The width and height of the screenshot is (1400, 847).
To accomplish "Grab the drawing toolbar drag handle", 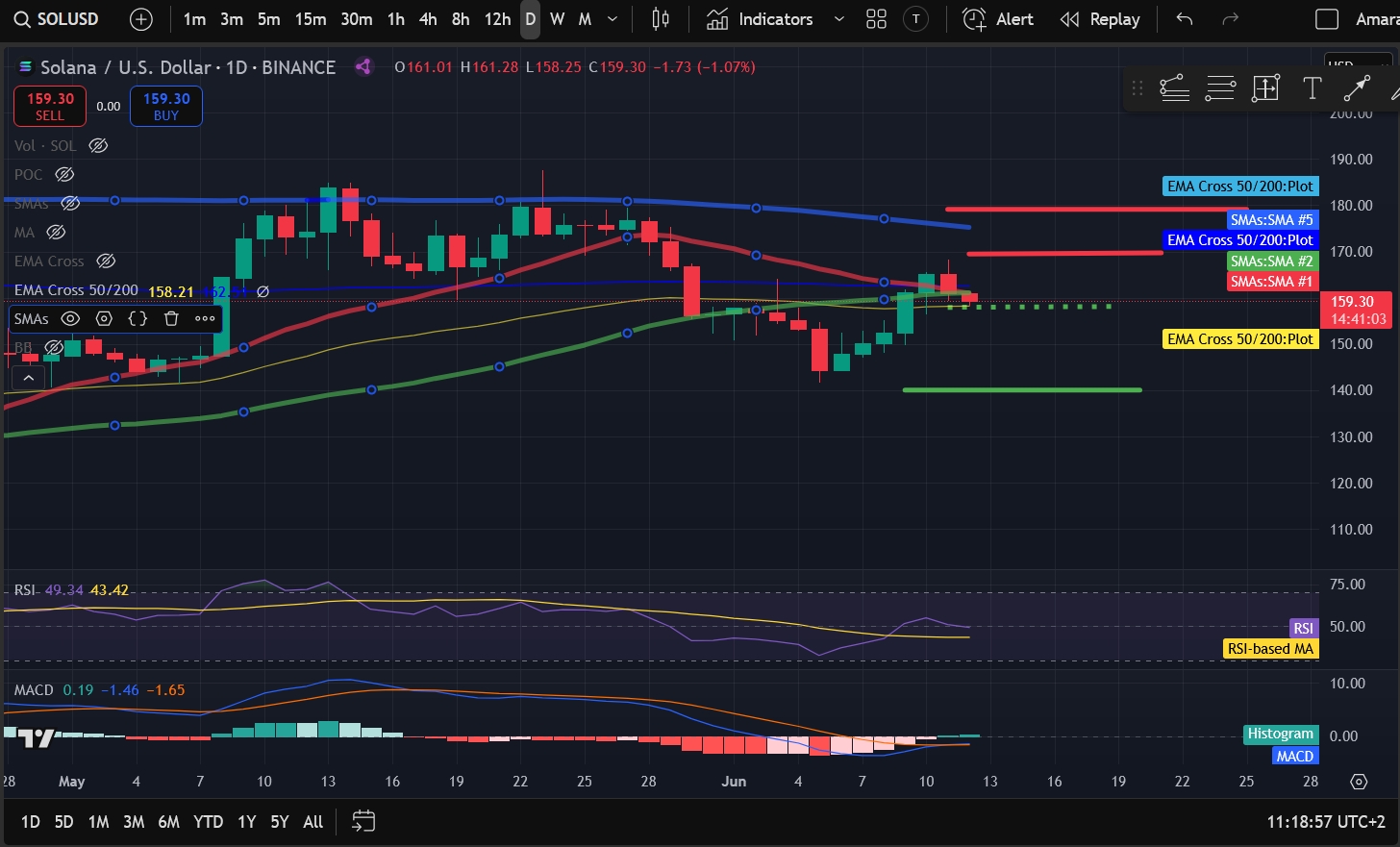I will [1137, 88].
